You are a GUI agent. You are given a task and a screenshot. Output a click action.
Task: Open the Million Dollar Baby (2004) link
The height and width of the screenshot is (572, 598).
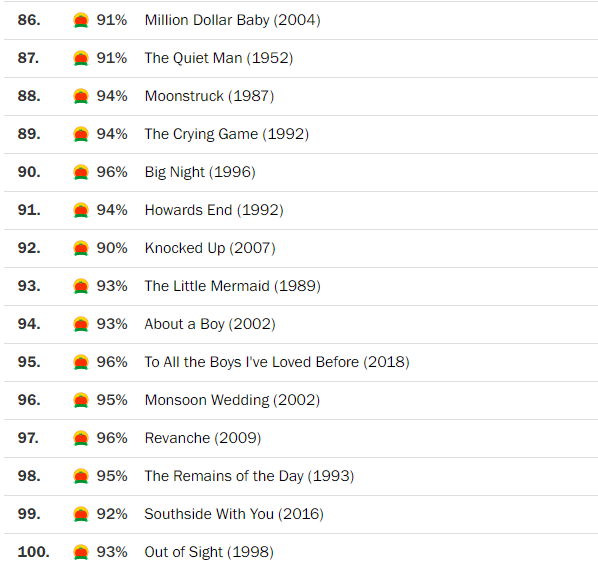tap(233, 20)
